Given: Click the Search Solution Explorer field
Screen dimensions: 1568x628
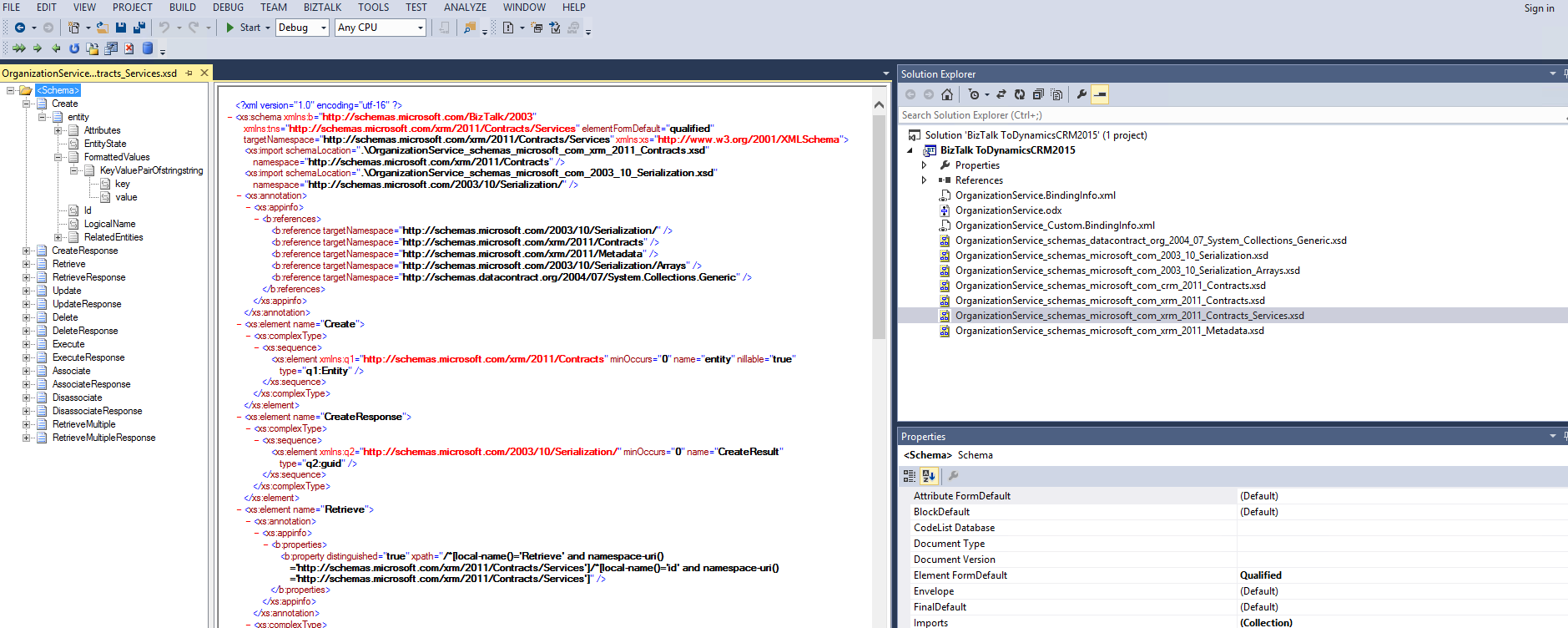Looking at the screenshot, I should [x=1232, y=115].
